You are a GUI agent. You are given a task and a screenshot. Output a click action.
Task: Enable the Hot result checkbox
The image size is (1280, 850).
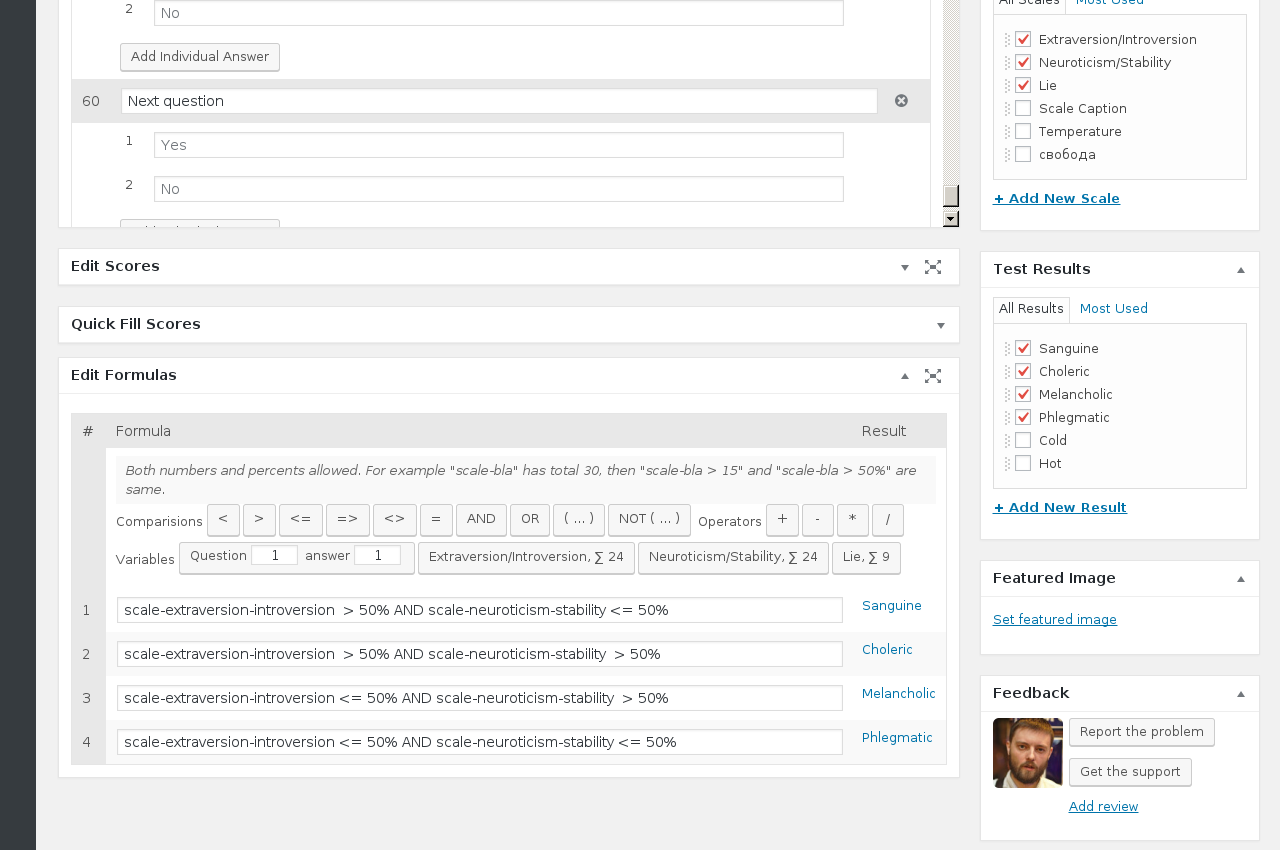[1023, 463]
